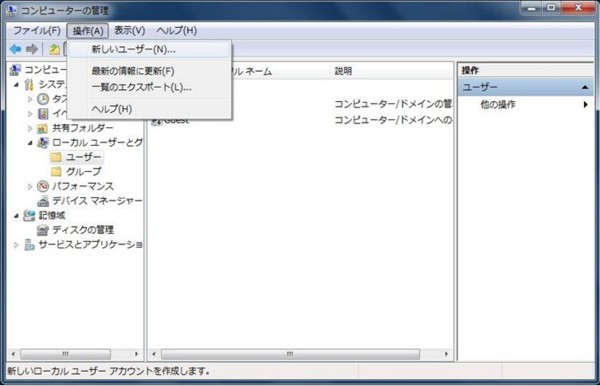Screen dimensions: 600x386
Task: Click the tree pane horizontal scrollbar thumb
Action: 65,354
